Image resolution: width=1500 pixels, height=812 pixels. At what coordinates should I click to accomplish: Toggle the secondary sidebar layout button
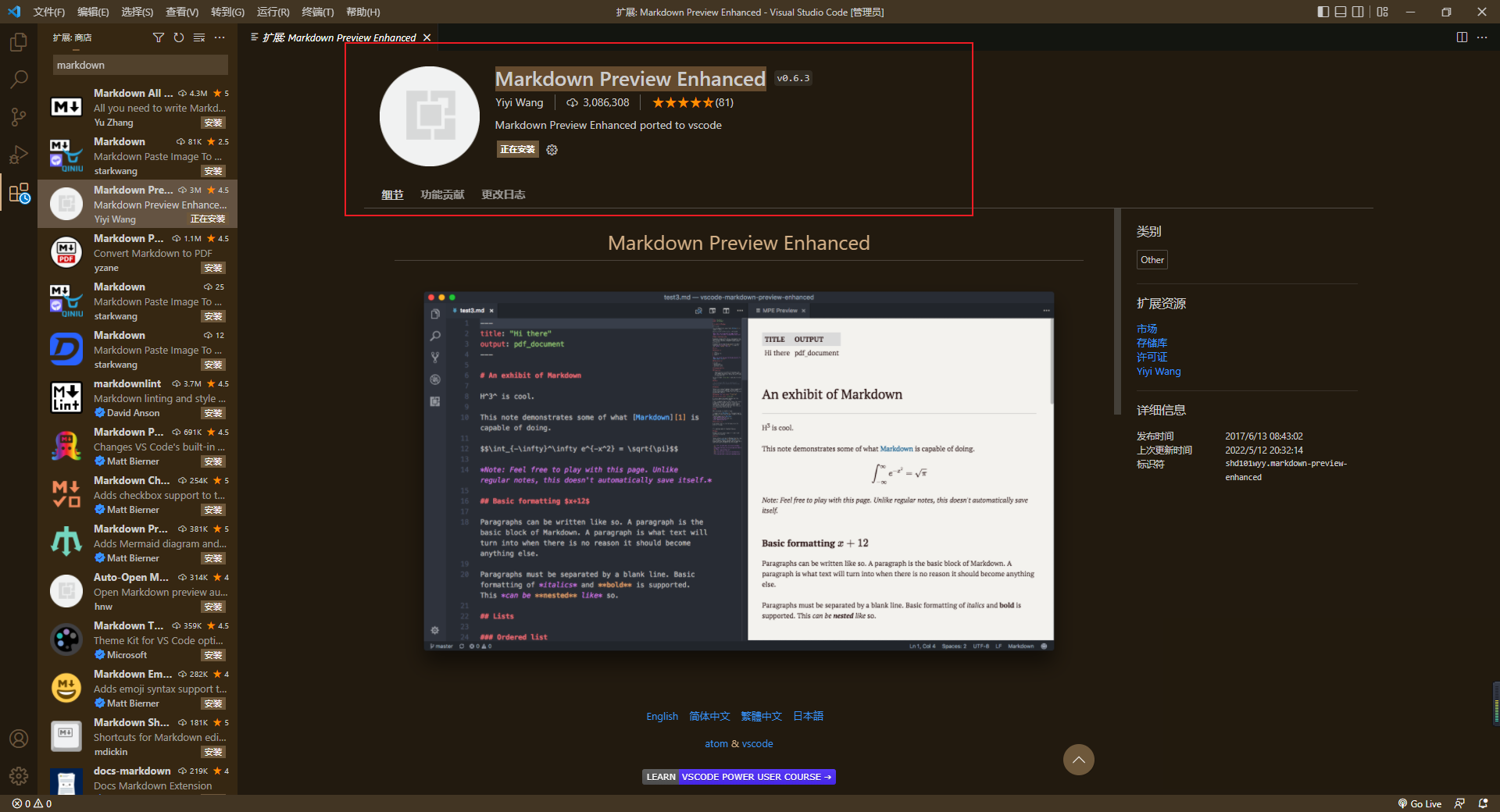(1359, 12)
